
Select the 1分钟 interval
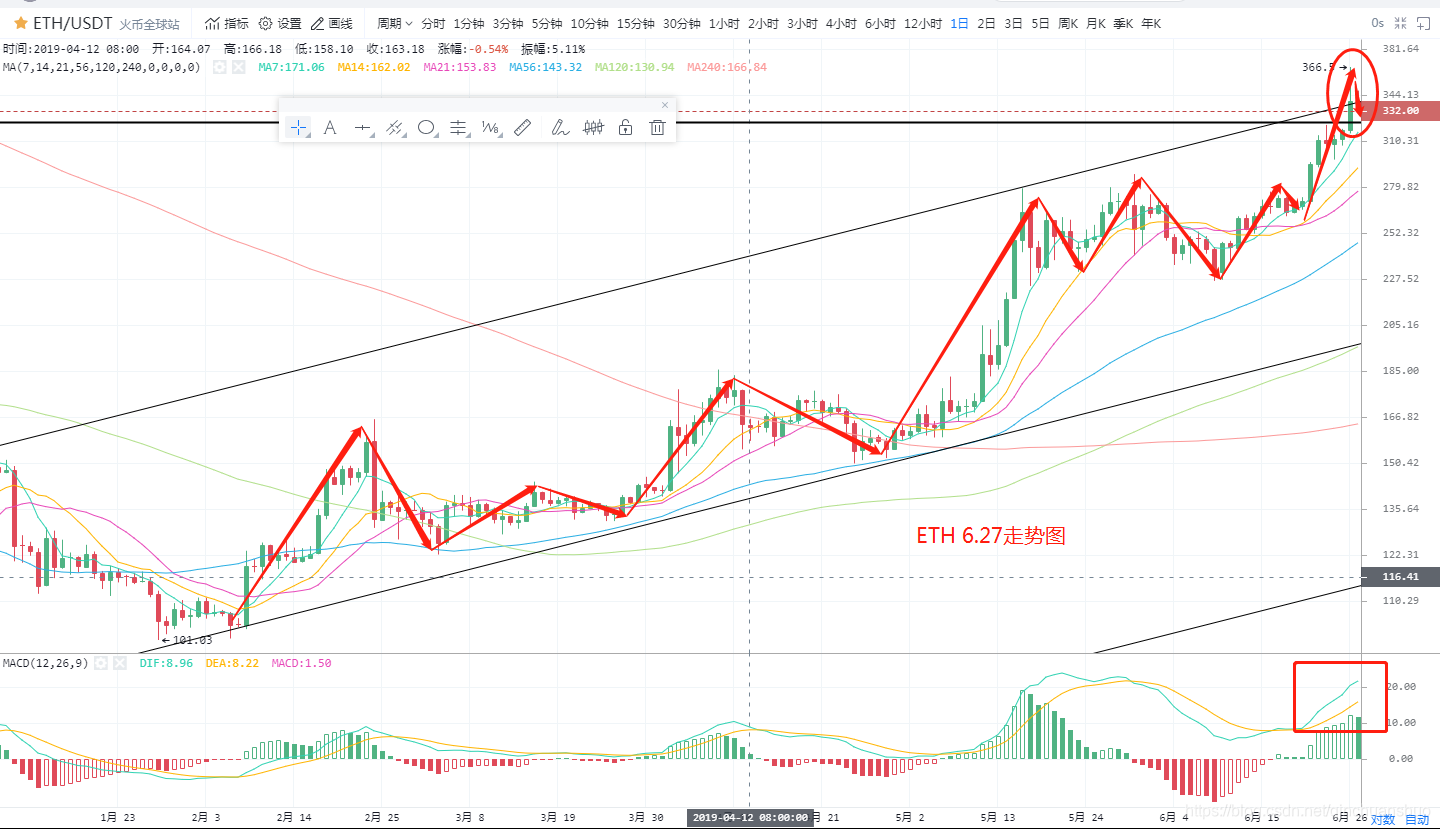[x=469, y=23]
